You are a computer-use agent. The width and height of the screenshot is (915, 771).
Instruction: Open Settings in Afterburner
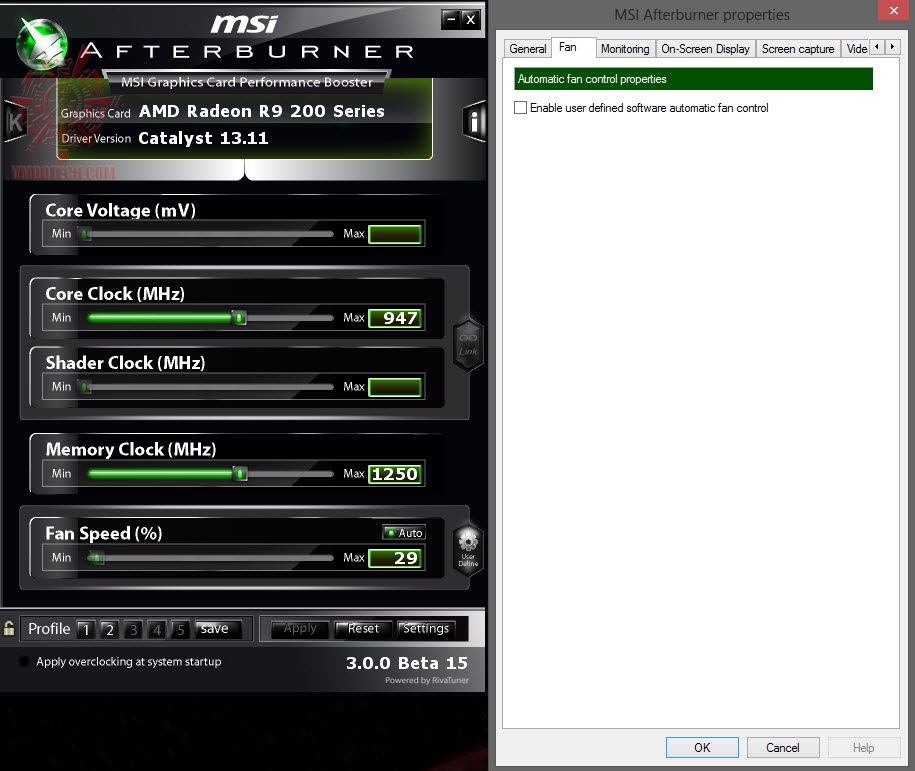click(426, 629)
